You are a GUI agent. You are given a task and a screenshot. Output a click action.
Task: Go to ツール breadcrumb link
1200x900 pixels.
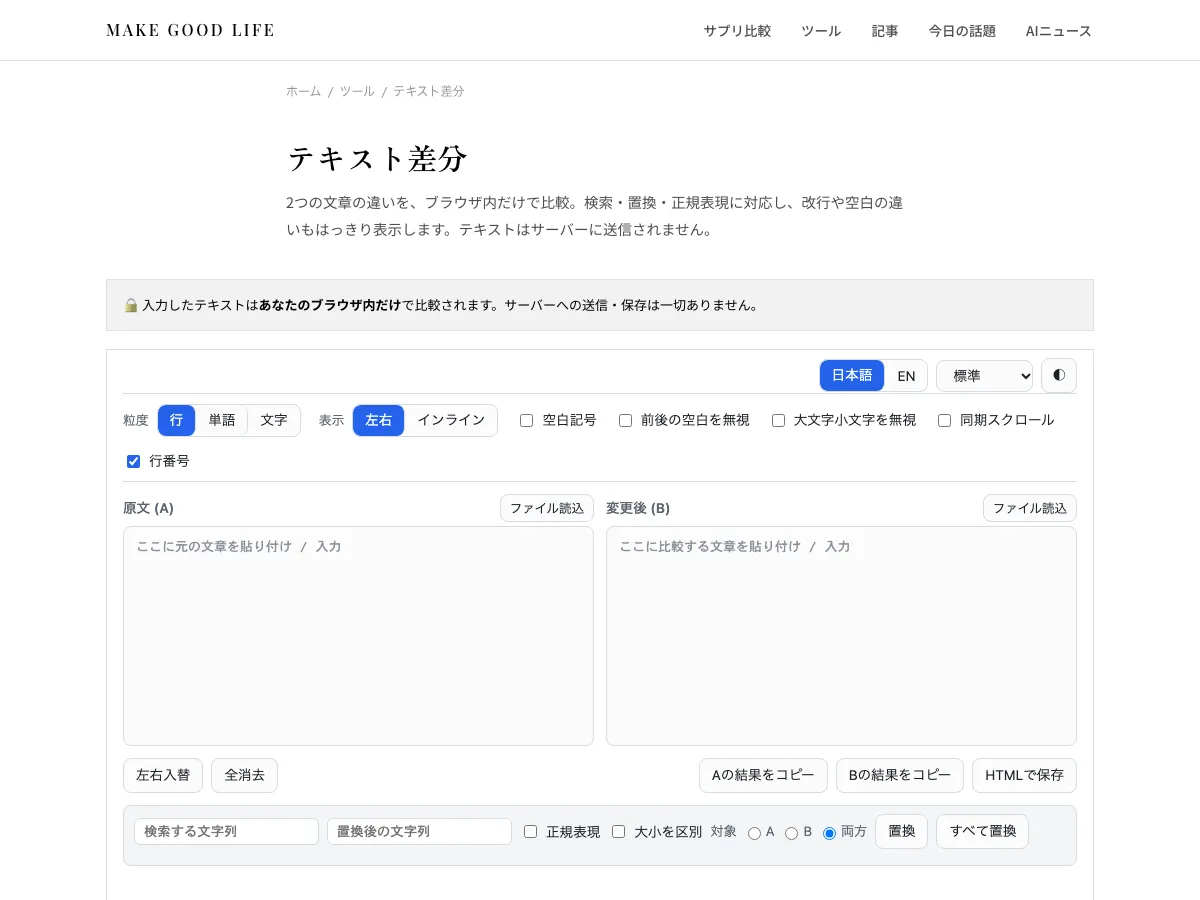point(357,91)
